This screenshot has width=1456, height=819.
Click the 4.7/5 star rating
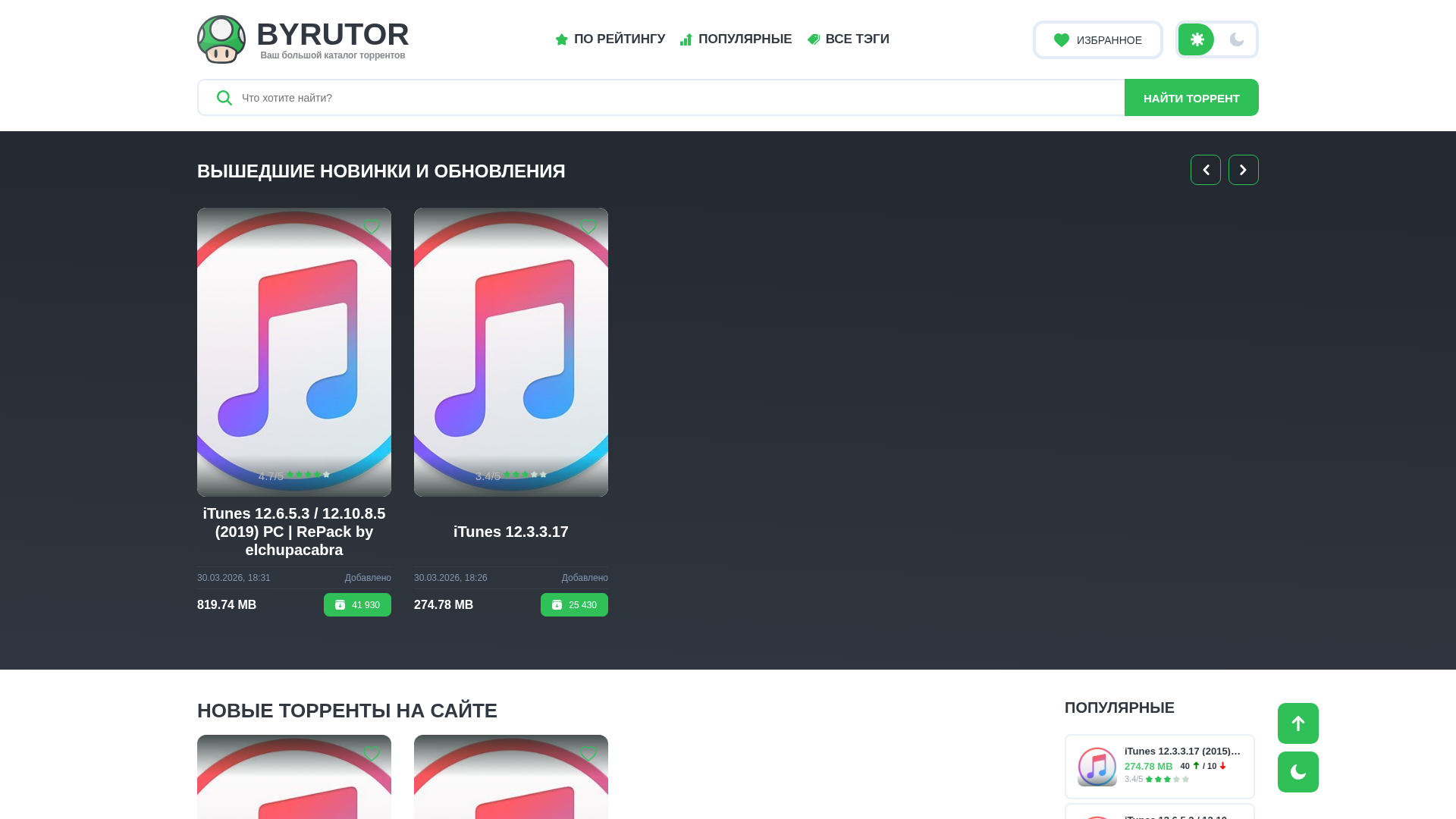coord(294,475)
